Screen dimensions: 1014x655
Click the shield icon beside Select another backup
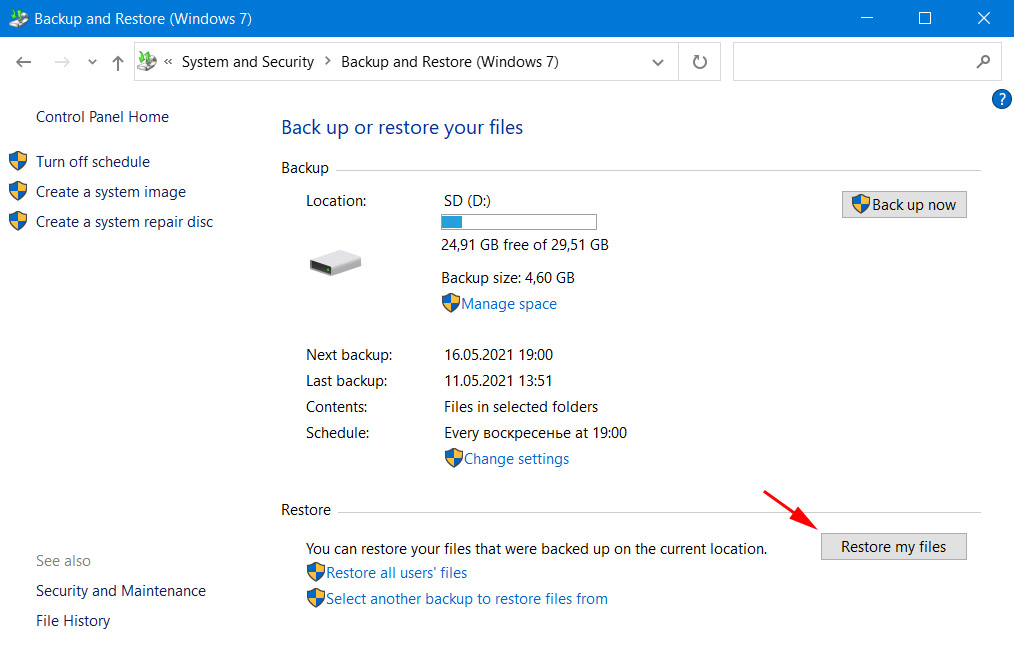[x=316, y=597]
